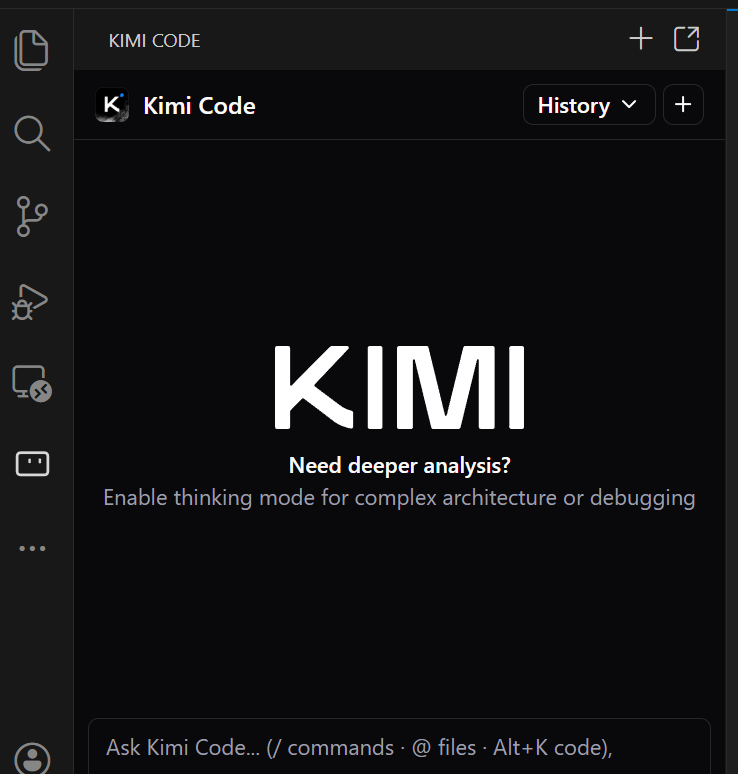Click the large KIMI logo
The image size is (738, 774).
point(399,388)
